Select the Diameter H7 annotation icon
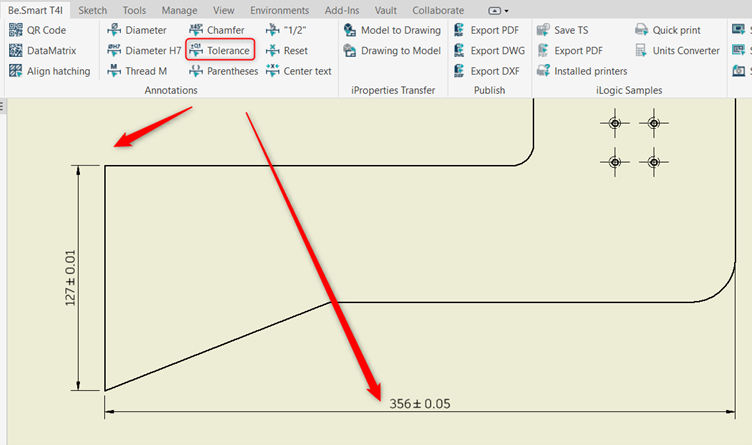752x445 pixels. (x=114, y=50)
